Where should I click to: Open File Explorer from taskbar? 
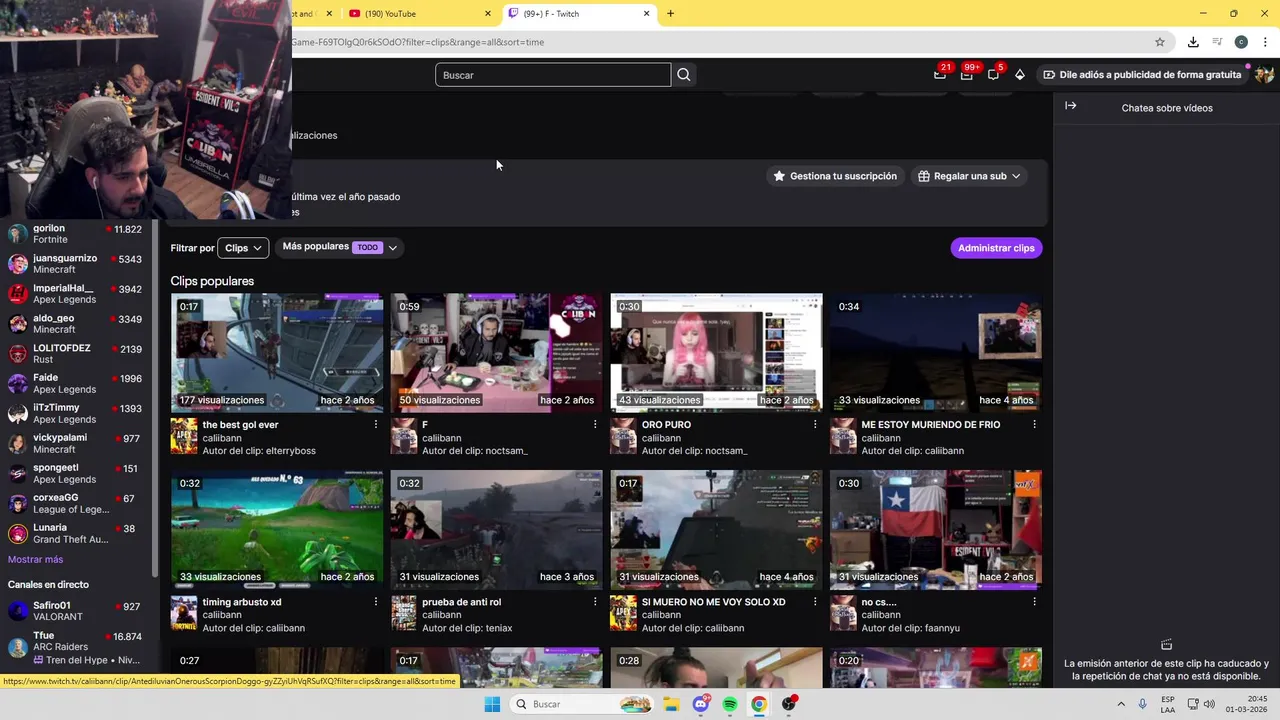click(x=672, y=704)
